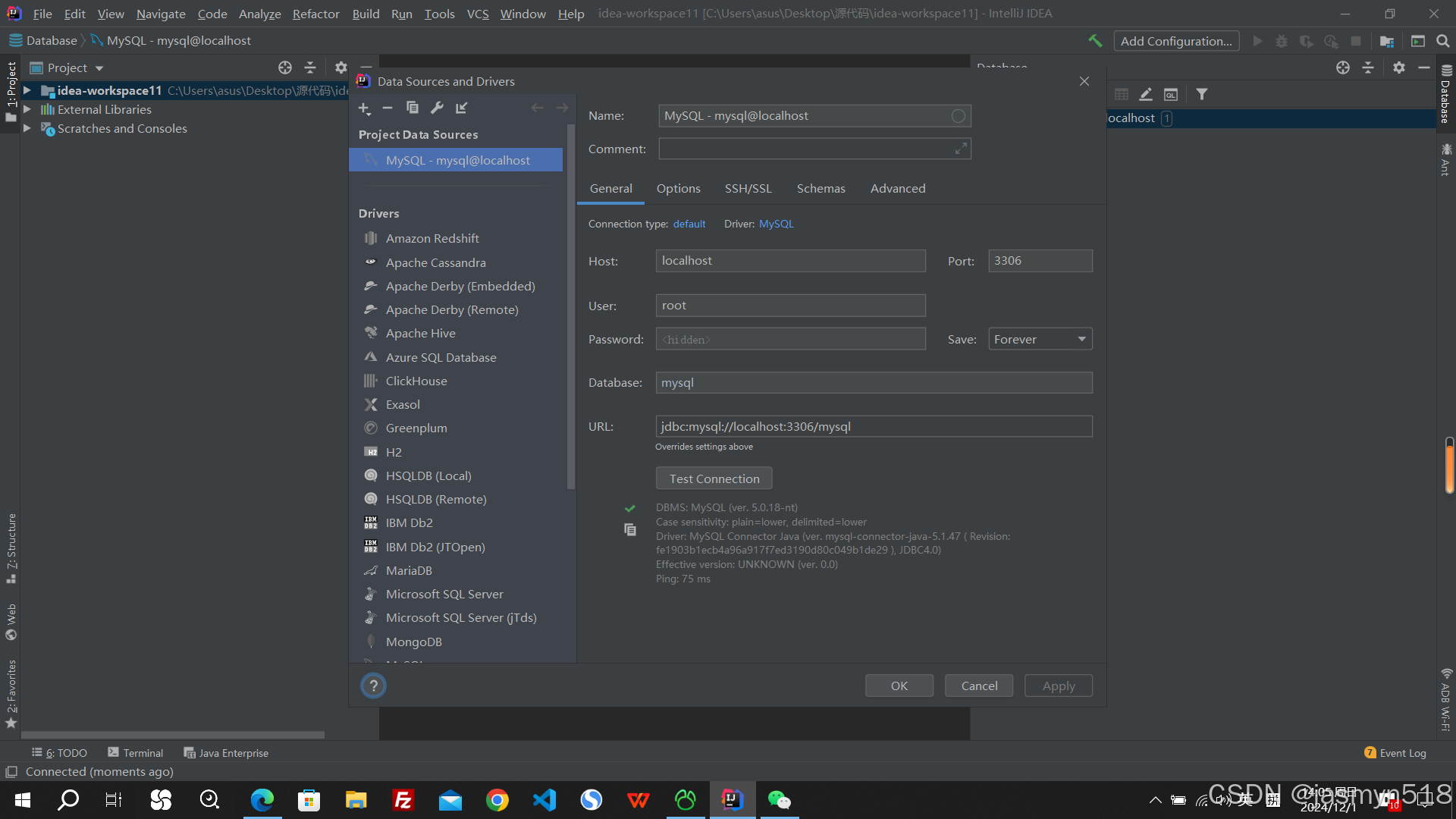This screenshot has height=819, width=1456.
Task: Open the Project view dropdown
Action: tap(99, 68)
